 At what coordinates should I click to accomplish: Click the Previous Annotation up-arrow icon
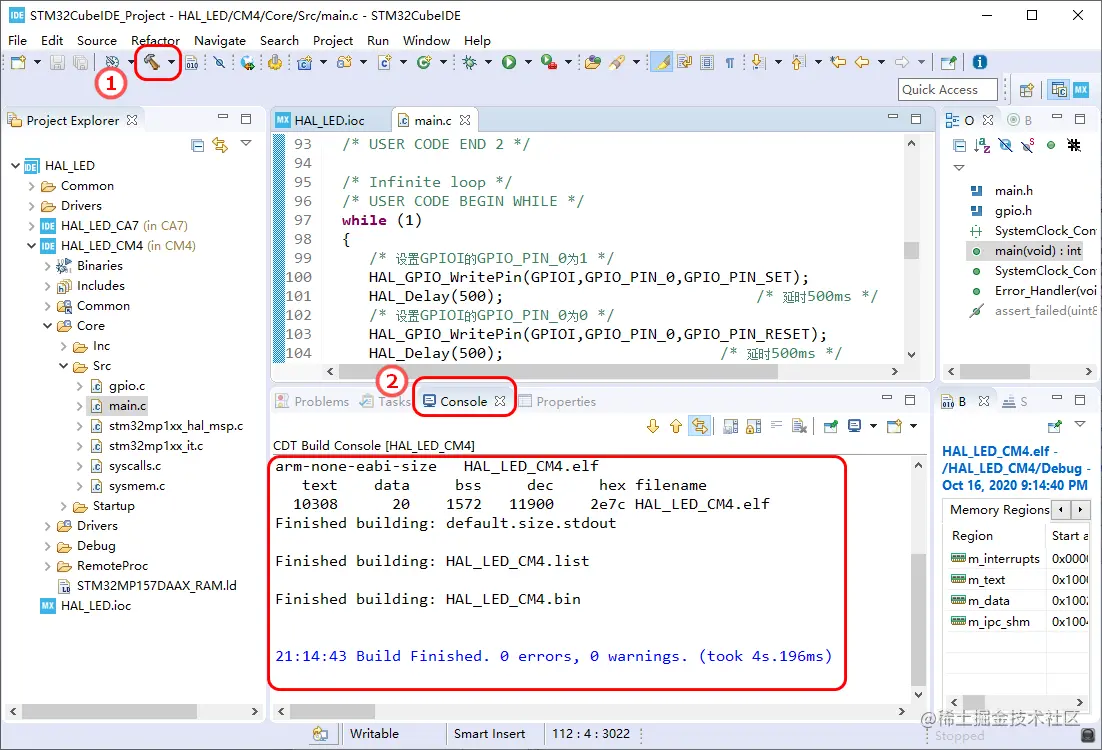coord(797,63)
